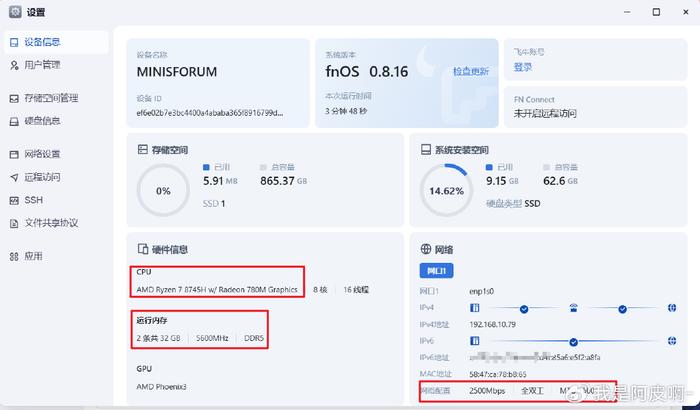Click the 全双工 duplex mode text
Image resolution: width=700 pixels, height=410 pixels.
click(532, 391)
